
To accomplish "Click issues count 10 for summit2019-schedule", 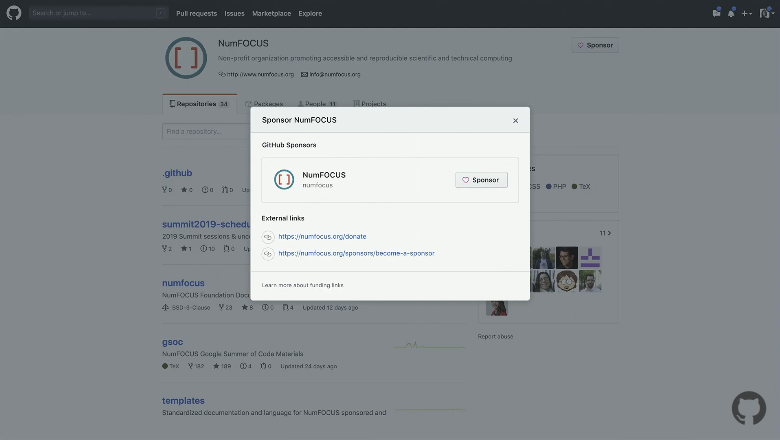I will 207,249.
